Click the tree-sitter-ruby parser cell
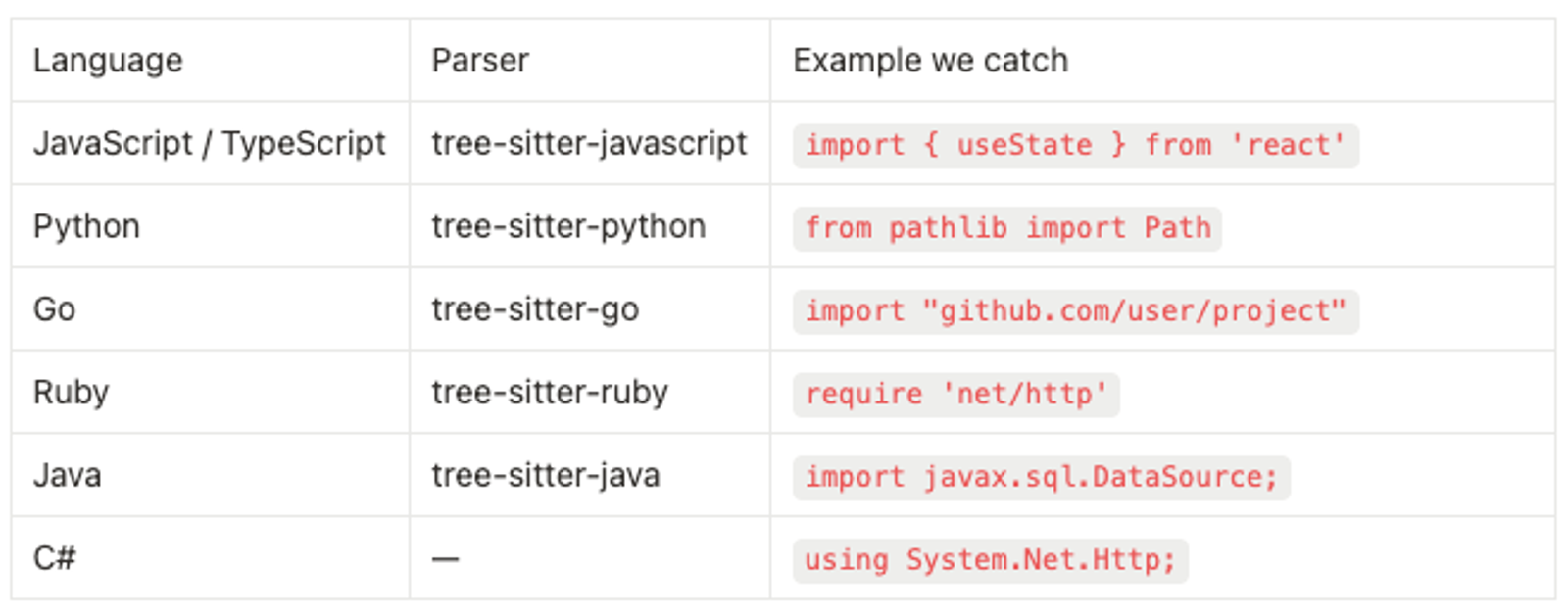This screenshot has width=1568, height=614. click(x=550, y=393)
